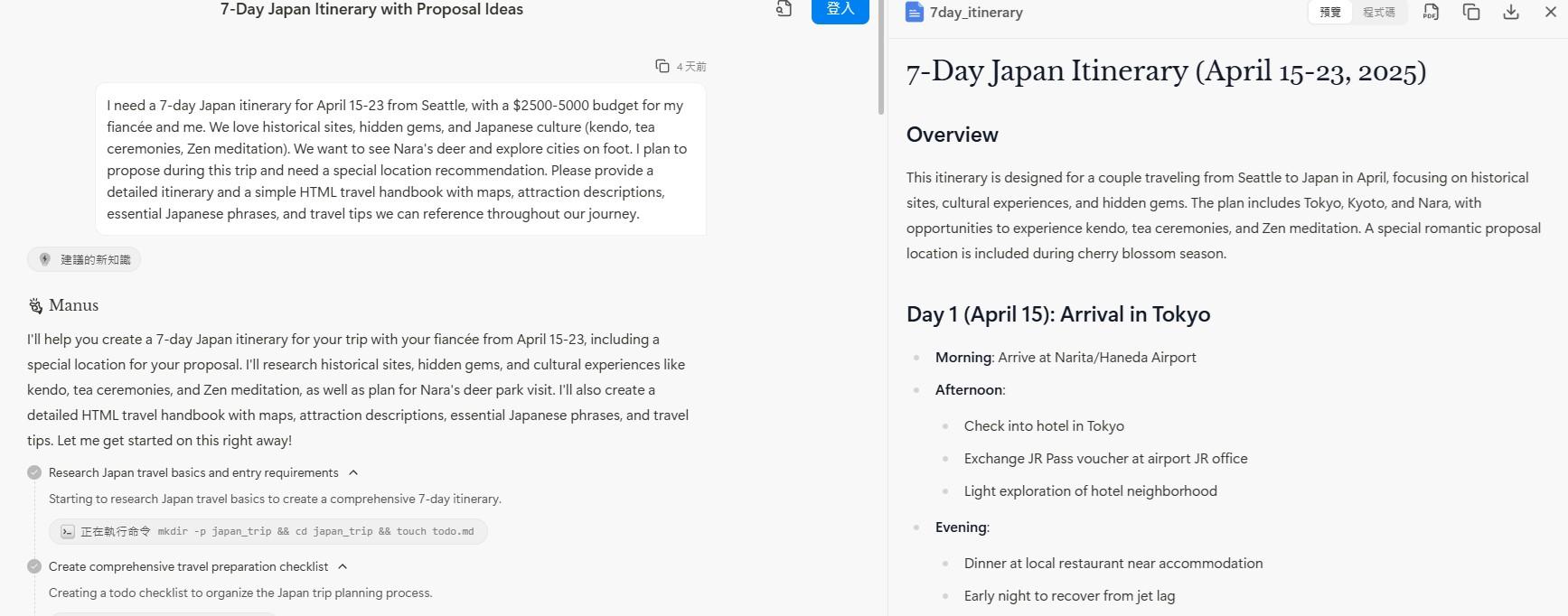Click the user's itinerary request message bubble
The image size is (1568, 616).
pos(400,159)
